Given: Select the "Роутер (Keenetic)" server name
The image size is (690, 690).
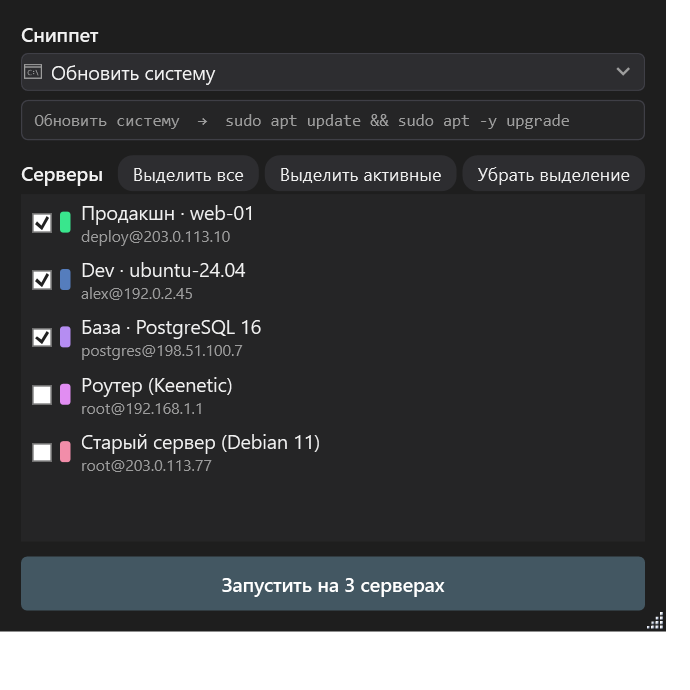Looking at the screenshot, I should point(157,386).
